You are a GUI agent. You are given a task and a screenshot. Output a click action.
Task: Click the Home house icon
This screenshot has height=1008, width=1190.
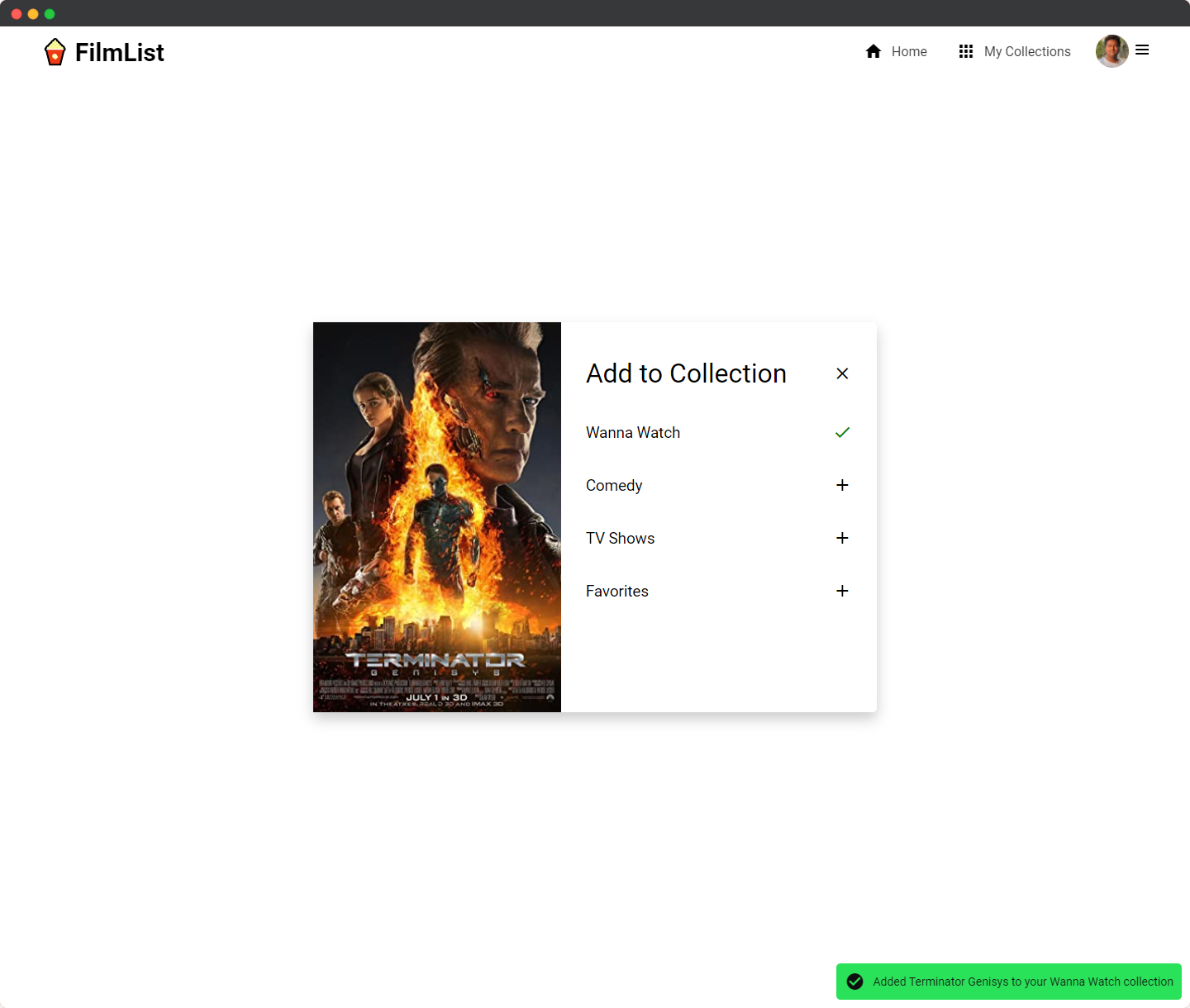point(873,51)
